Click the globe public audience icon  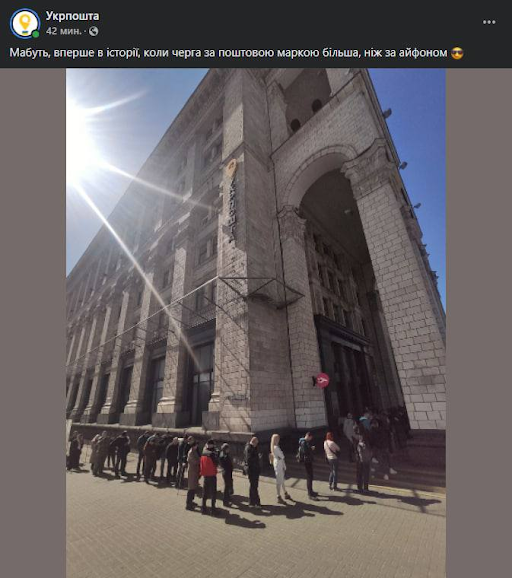(x=94, y=31)
